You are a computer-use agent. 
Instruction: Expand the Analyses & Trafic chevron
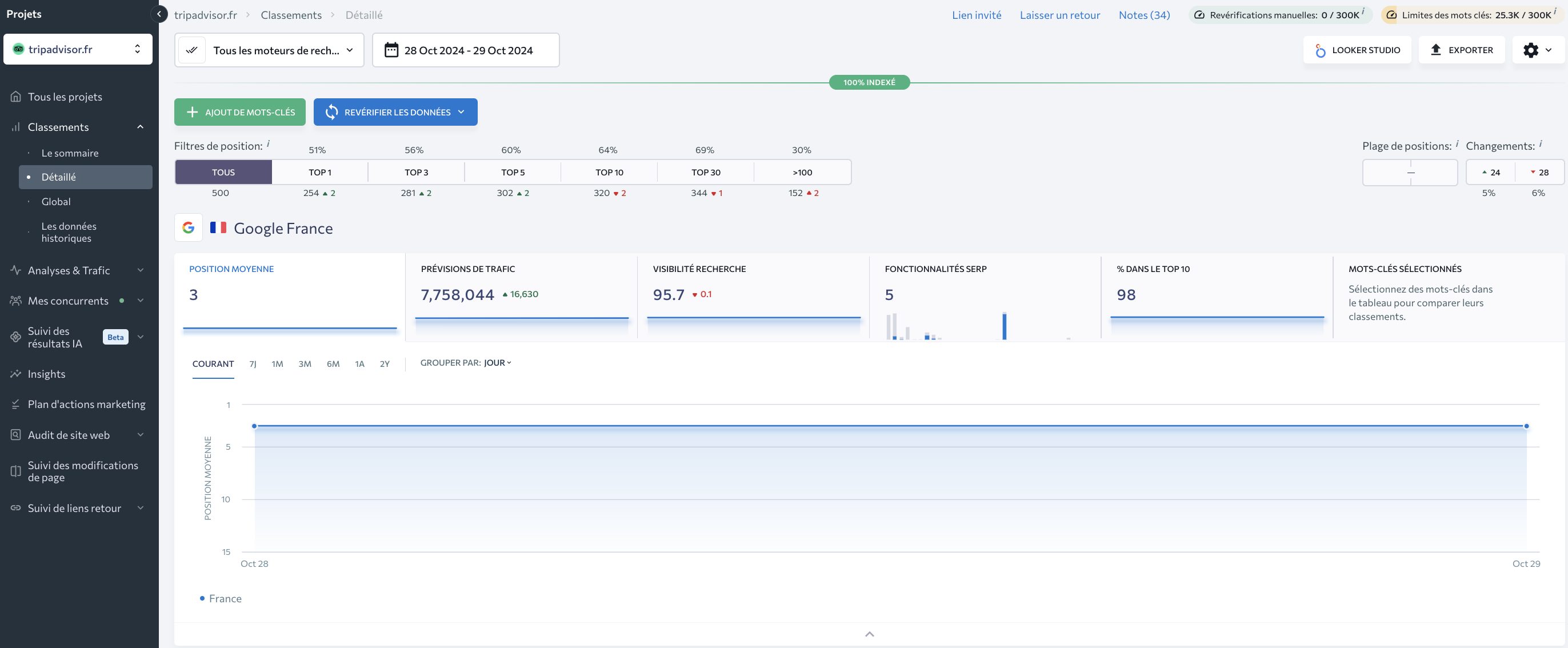pyautogui.click(x=141, y=270)
